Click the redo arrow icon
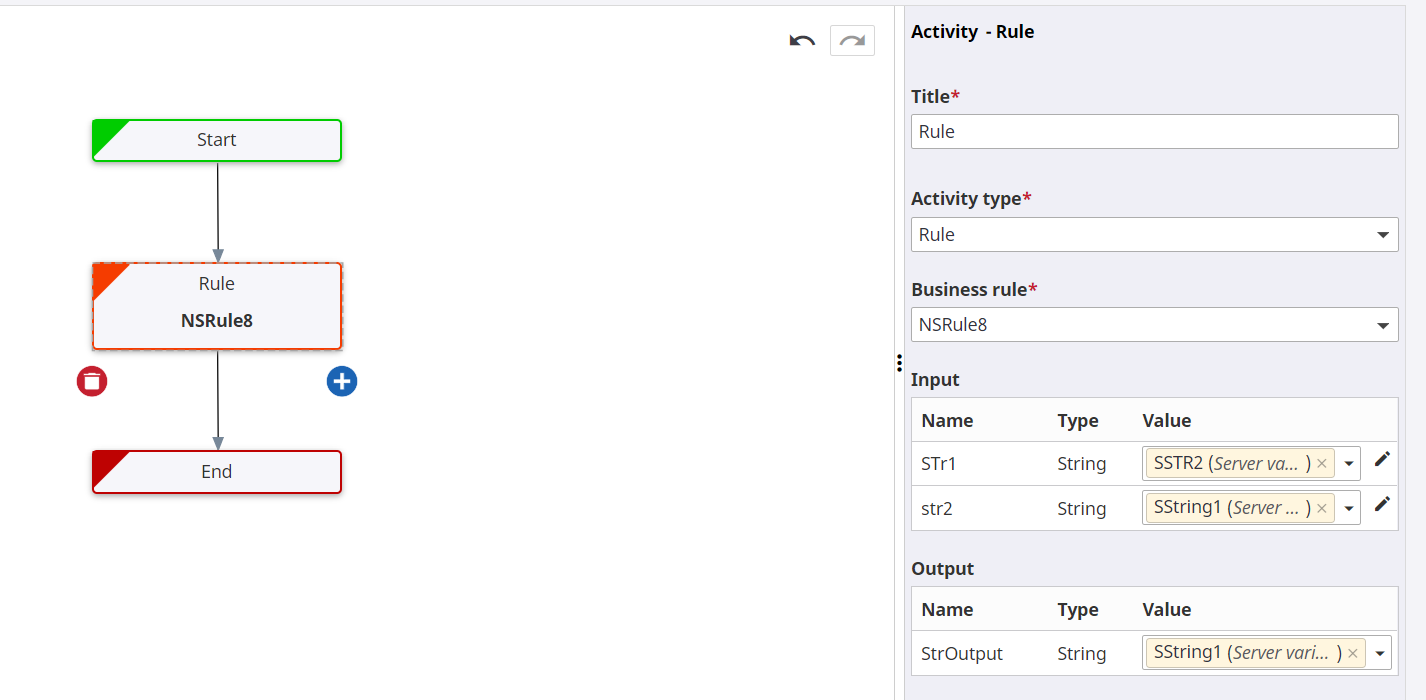The image size is (1426, 700). click(x=851, y=40)
